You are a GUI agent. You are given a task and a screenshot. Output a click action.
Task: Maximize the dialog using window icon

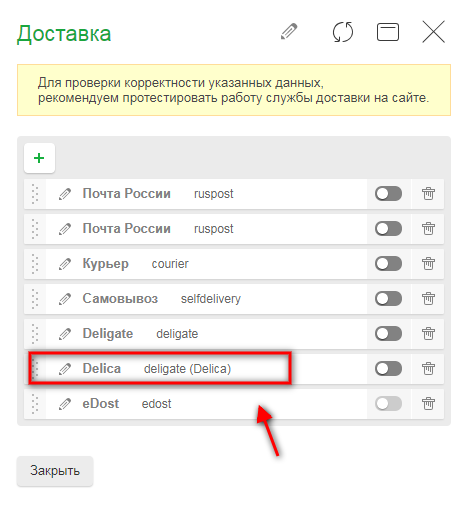coord(388,32)
